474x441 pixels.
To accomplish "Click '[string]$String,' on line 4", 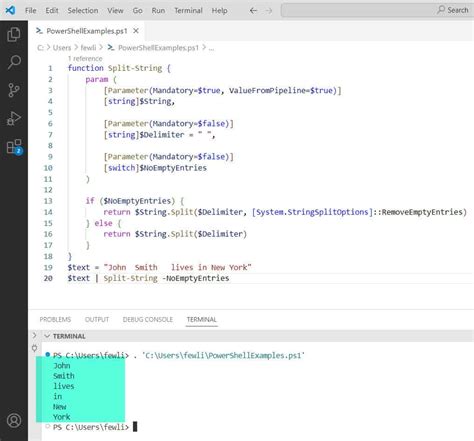I will [139, 101].
